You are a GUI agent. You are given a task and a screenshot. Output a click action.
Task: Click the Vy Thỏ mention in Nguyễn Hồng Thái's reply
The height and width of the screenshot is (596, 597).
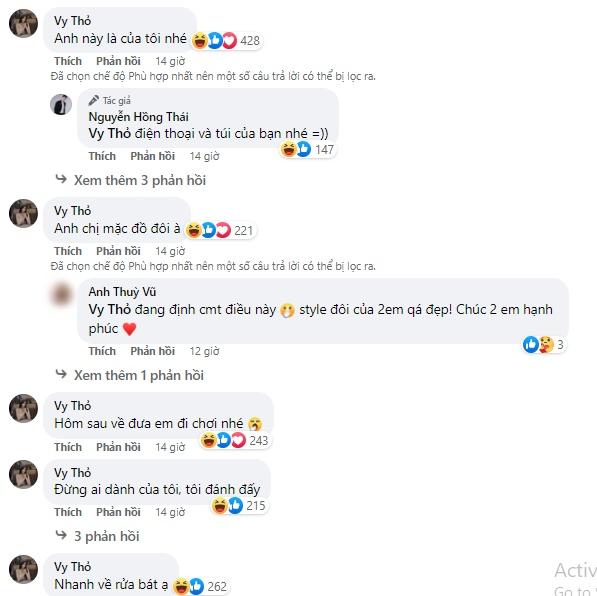pos(110,134)
